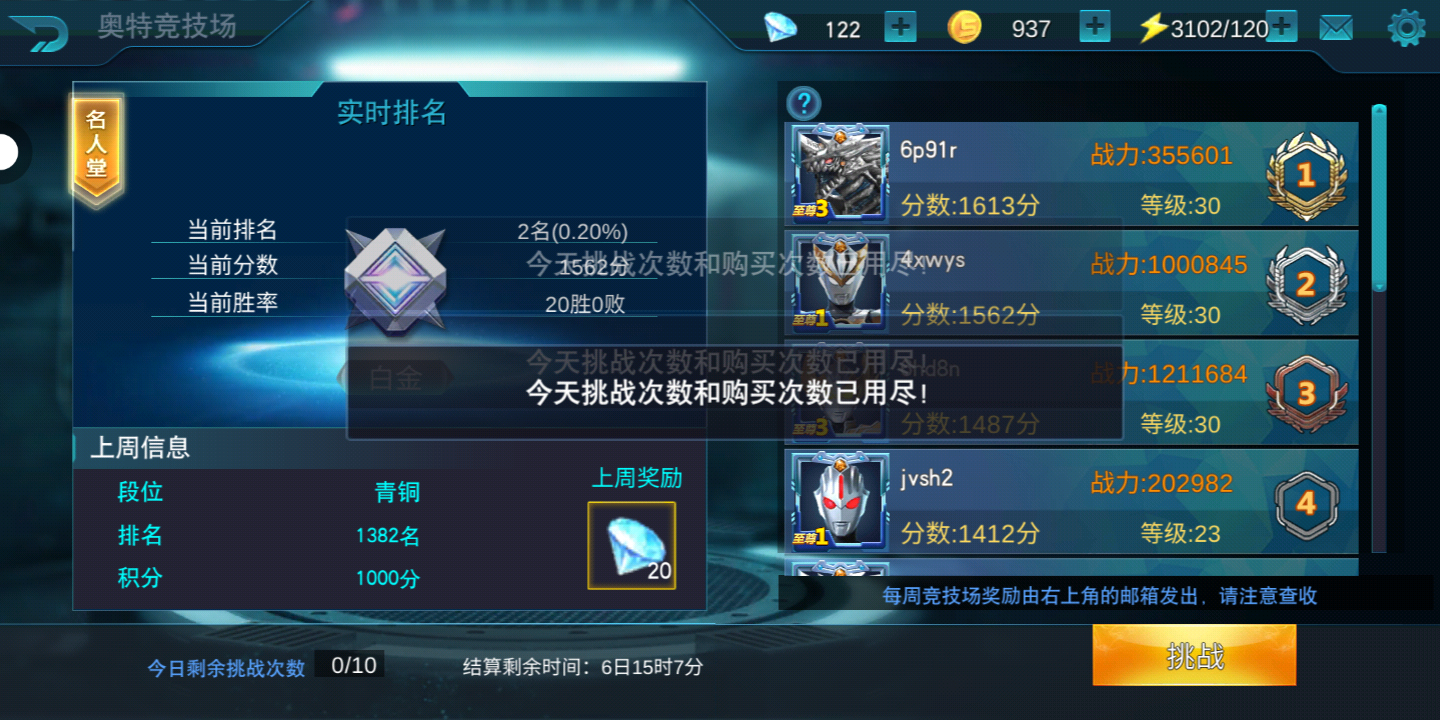Select the rank 2 player row 4xwys

pos(1072,285)
